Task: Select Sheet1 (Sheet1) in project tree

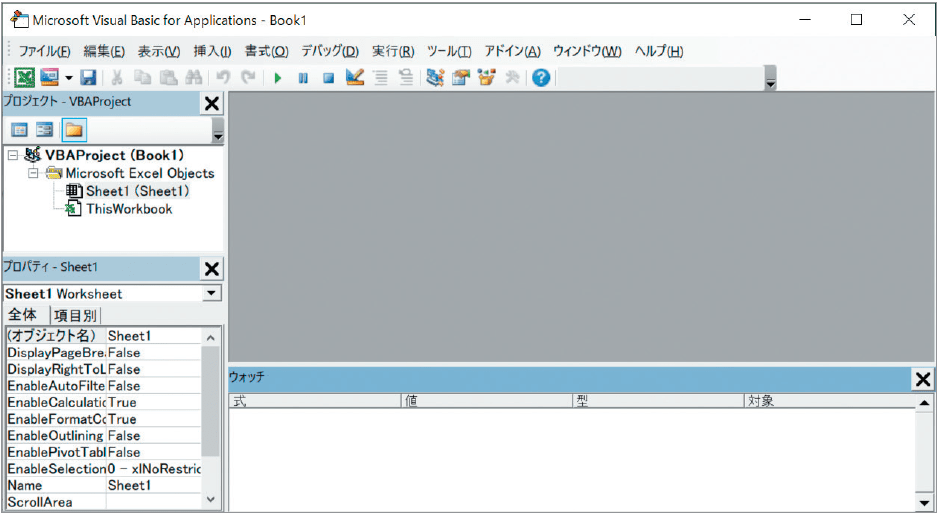Action: coord(138,191)
